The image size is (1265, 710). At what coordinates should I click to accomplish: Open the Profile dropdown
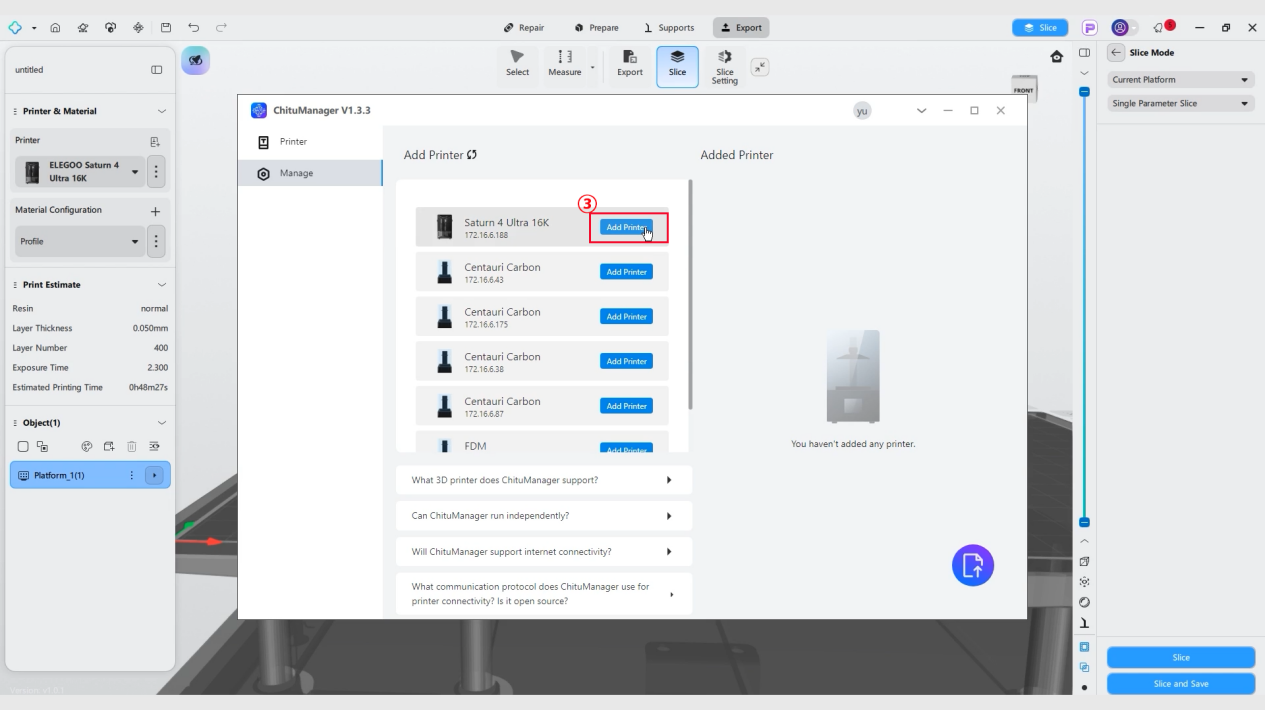point(79,241)
